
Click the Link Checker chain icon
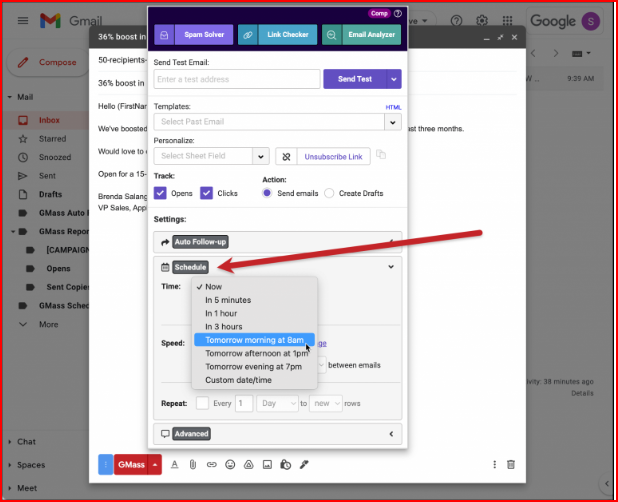pos(248,35)
